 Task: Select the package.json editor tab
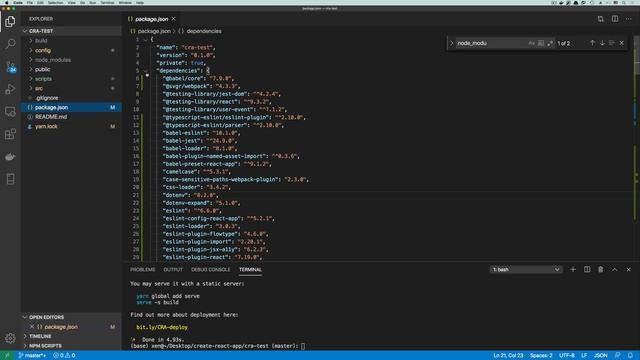pos(152,19)
